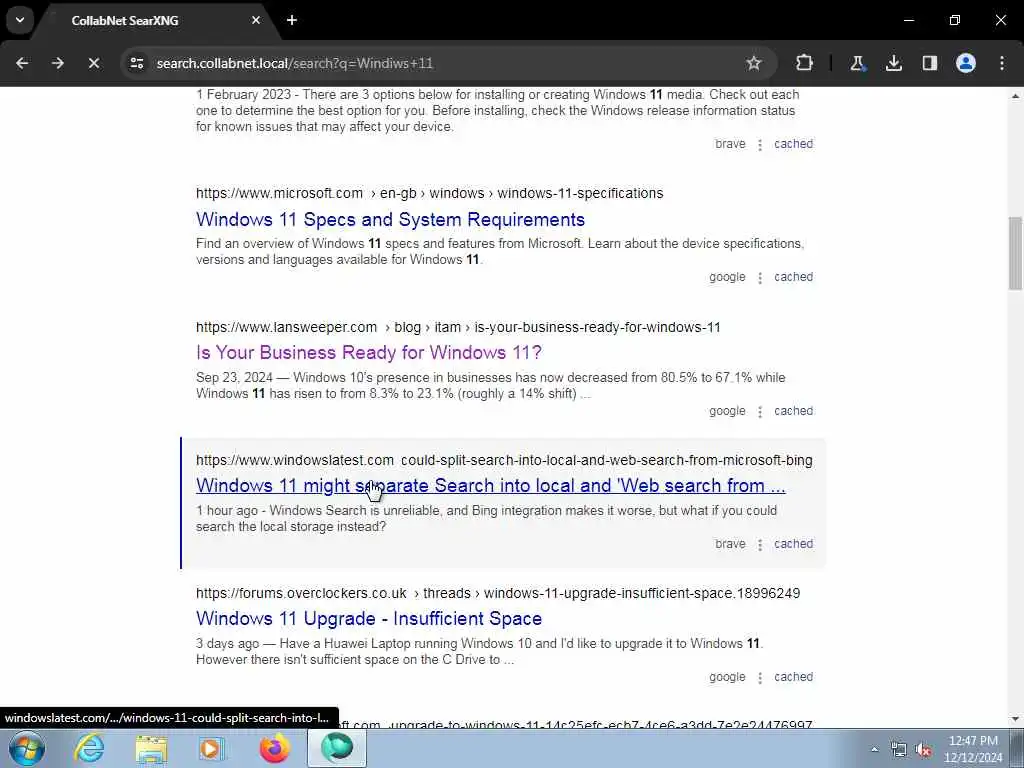Expand options dots for lansweeper result
This screenshot has height=768, width=1024.
pos(760,412)
